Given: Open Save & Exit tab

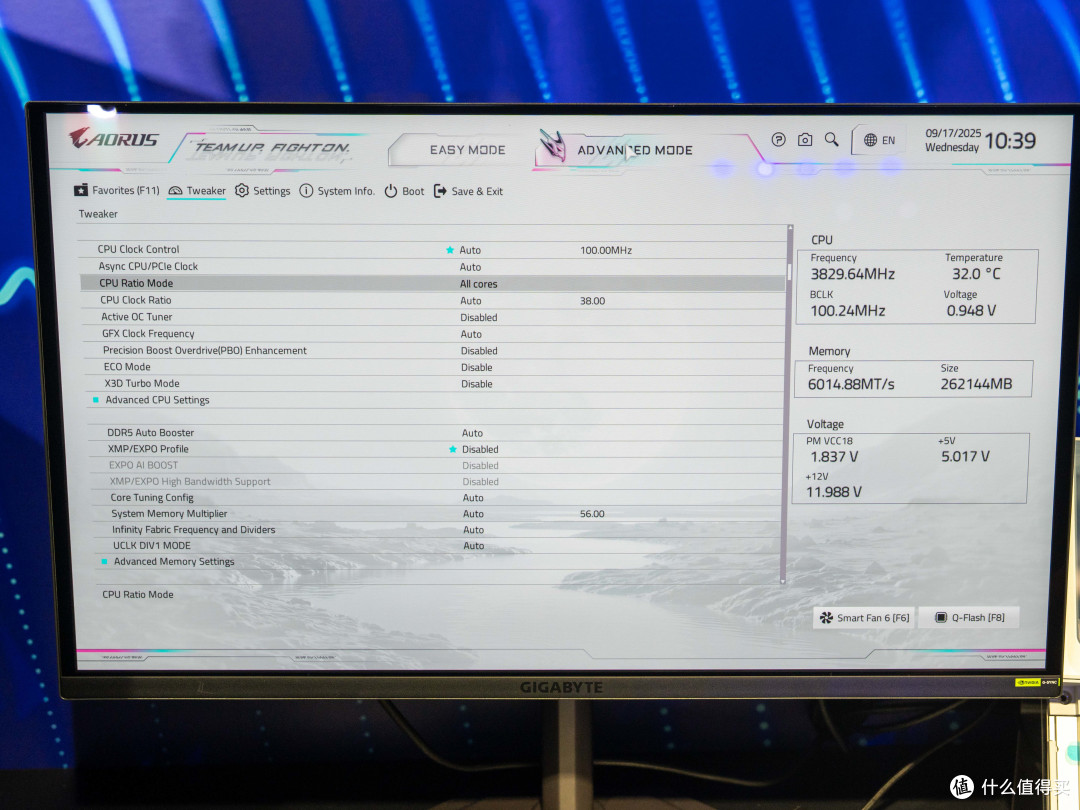Looking at the screenshot, I should (468, 191).
